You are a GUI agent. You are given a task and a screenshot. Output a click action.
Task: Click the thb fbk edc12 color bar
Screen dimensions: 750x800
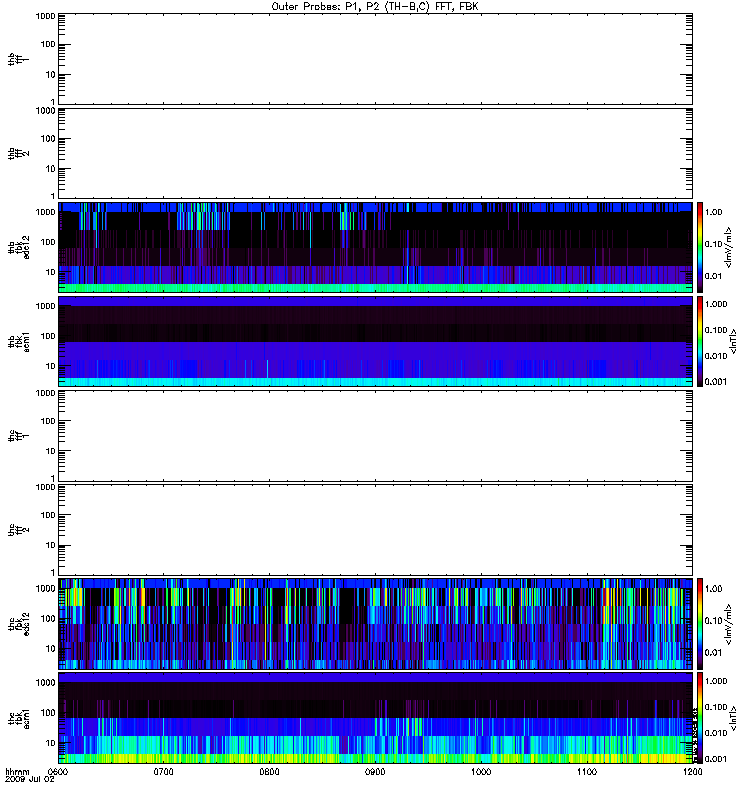(700, 247)
